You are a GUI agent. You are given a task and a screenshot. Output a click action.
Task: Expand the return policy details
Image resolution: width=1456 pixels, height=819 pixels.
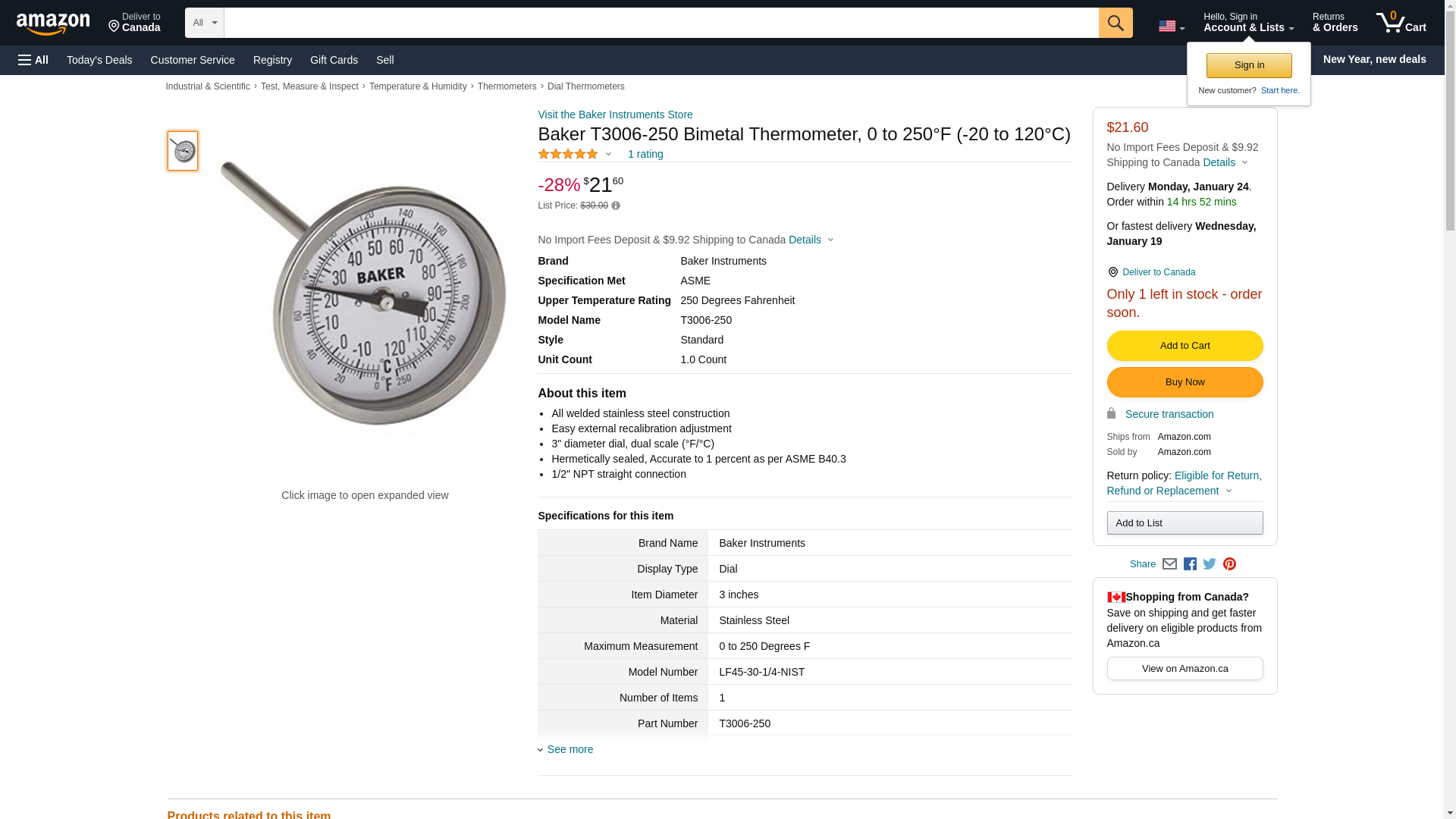(x=1228, y=491)
